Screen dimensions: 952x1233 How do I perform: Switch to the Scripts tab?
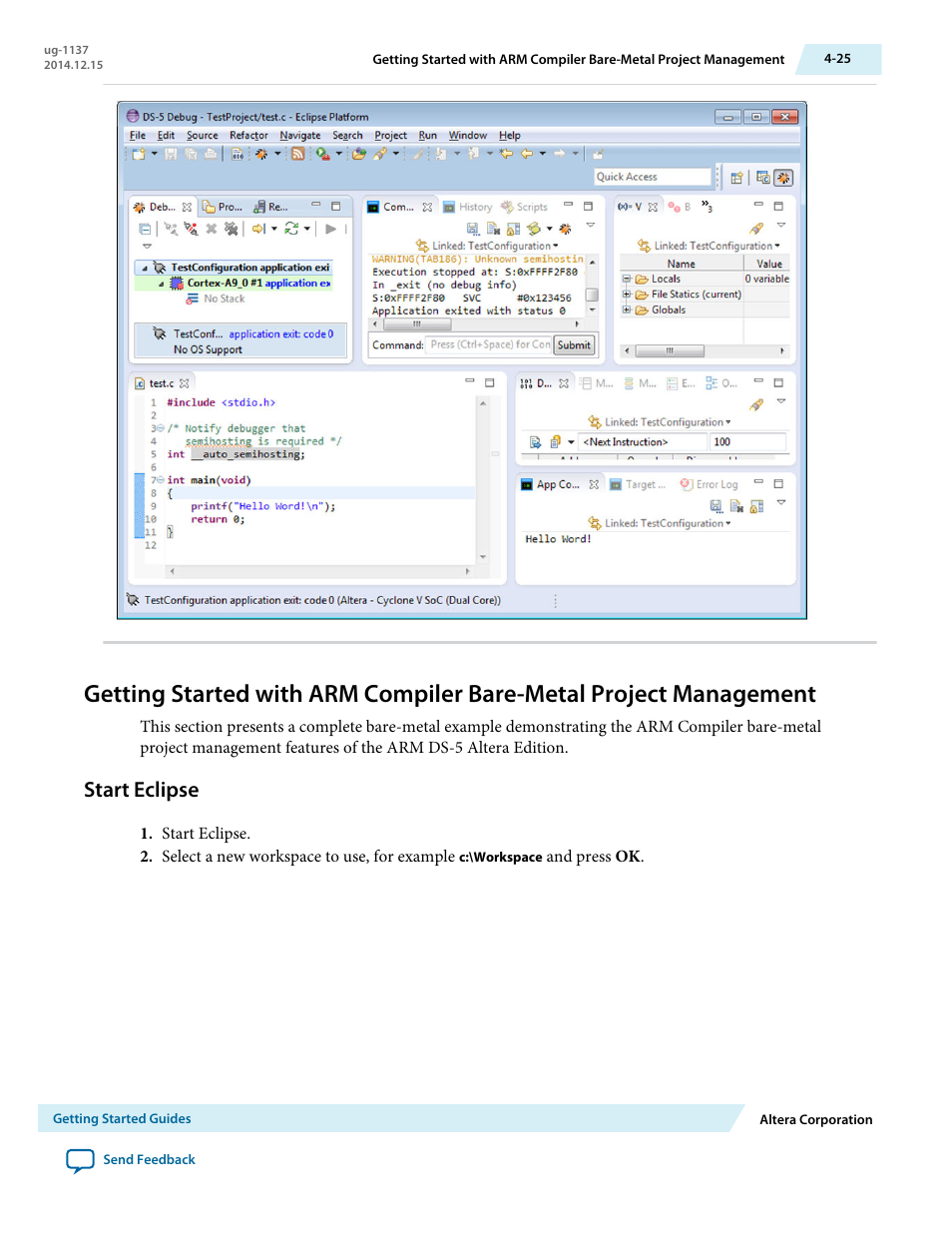point(524,207)
